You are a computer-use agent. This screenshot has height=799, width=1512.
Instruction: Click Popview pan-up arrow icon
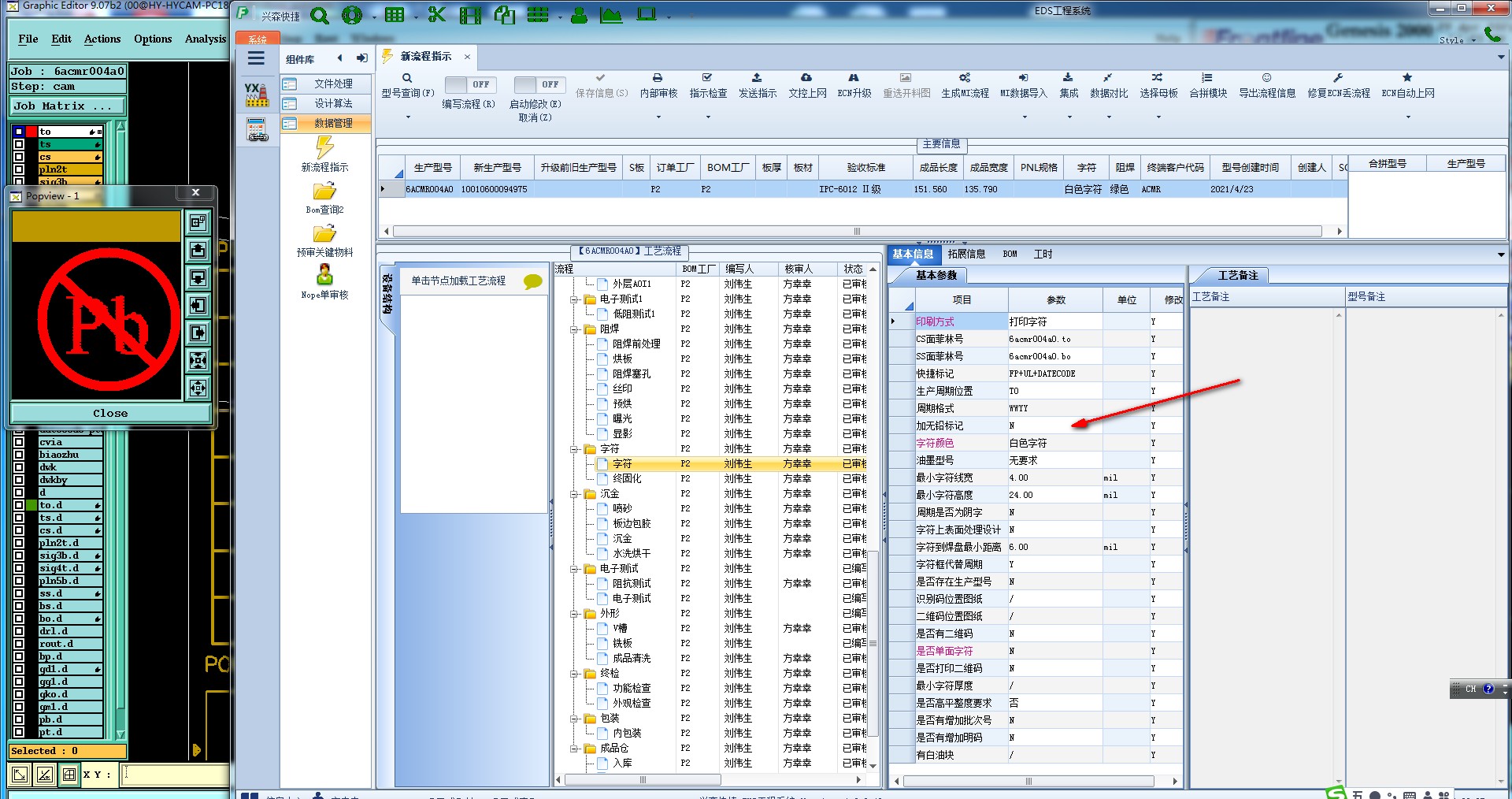(x=198, y=251)
